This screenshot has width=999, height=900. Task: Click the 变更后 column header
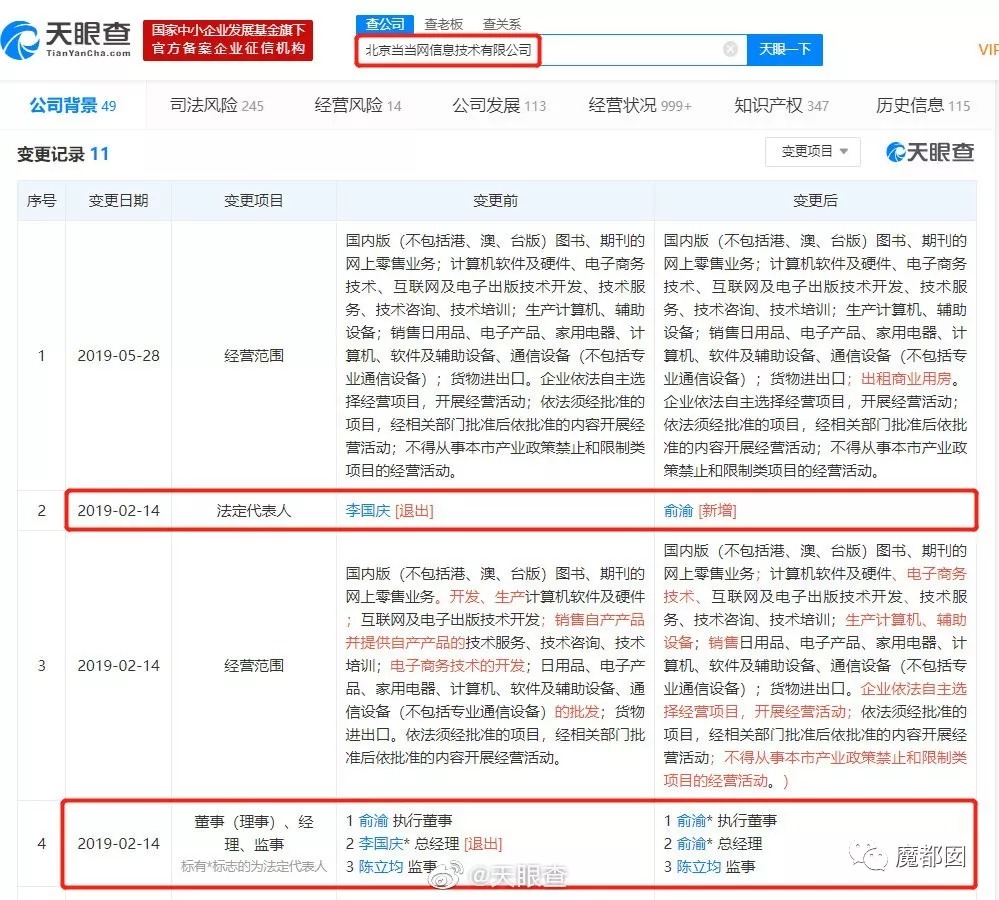click(x=815, y=201)
